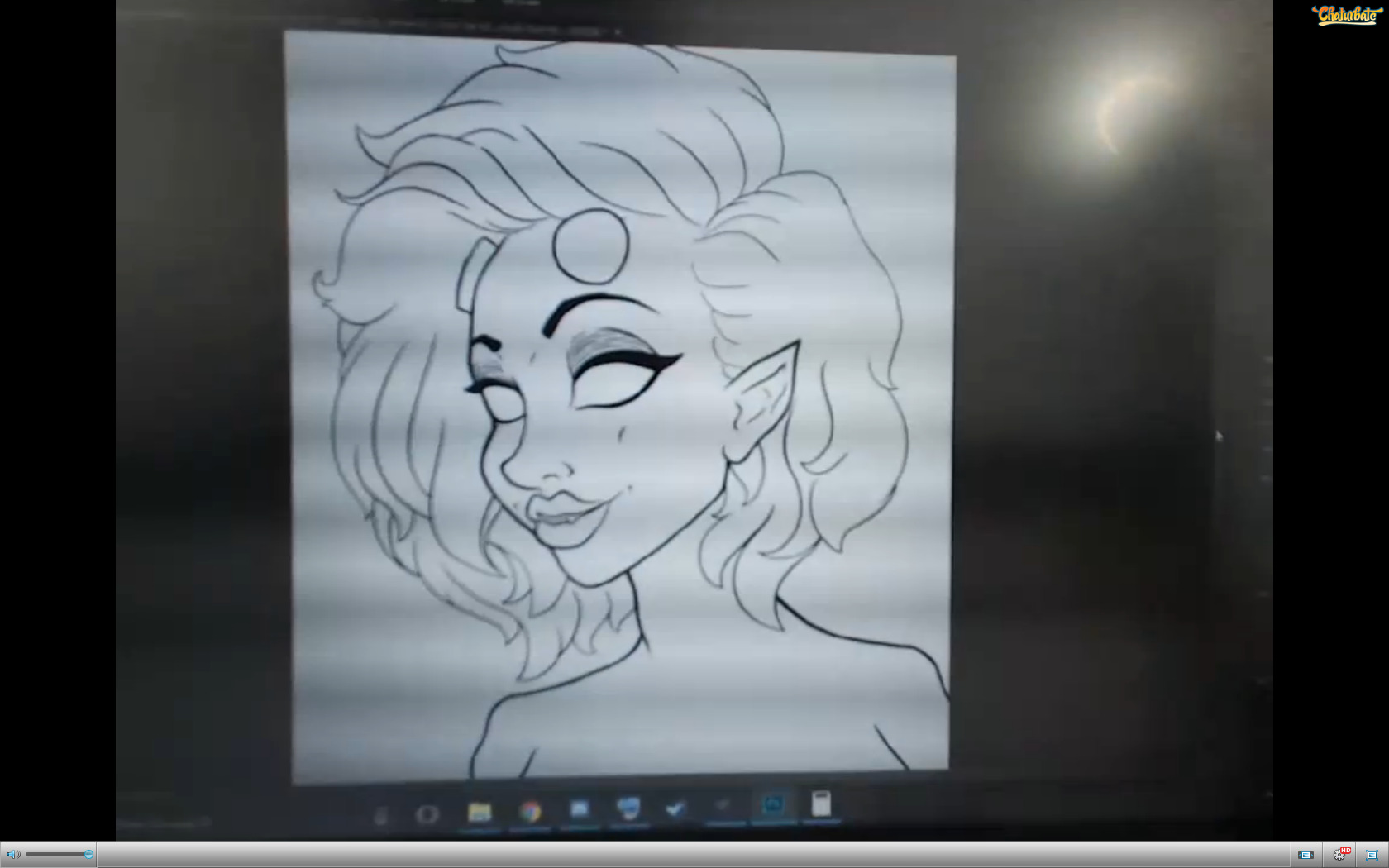
Task: Click the faint icon right of checkmark
Action: [x=723, y=805]
